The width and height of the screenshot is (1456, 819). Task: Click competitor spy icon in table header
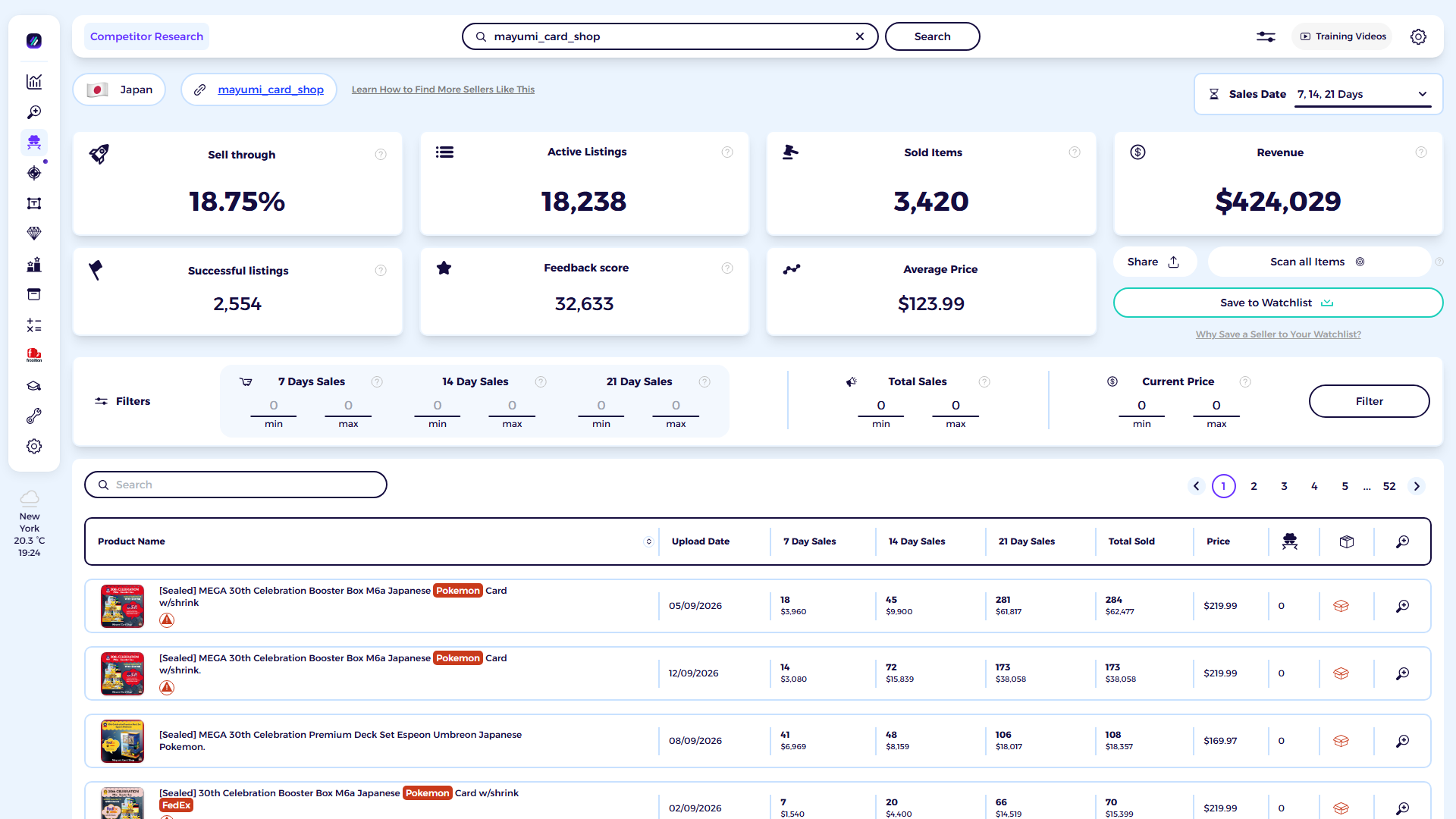point(1290,541)
